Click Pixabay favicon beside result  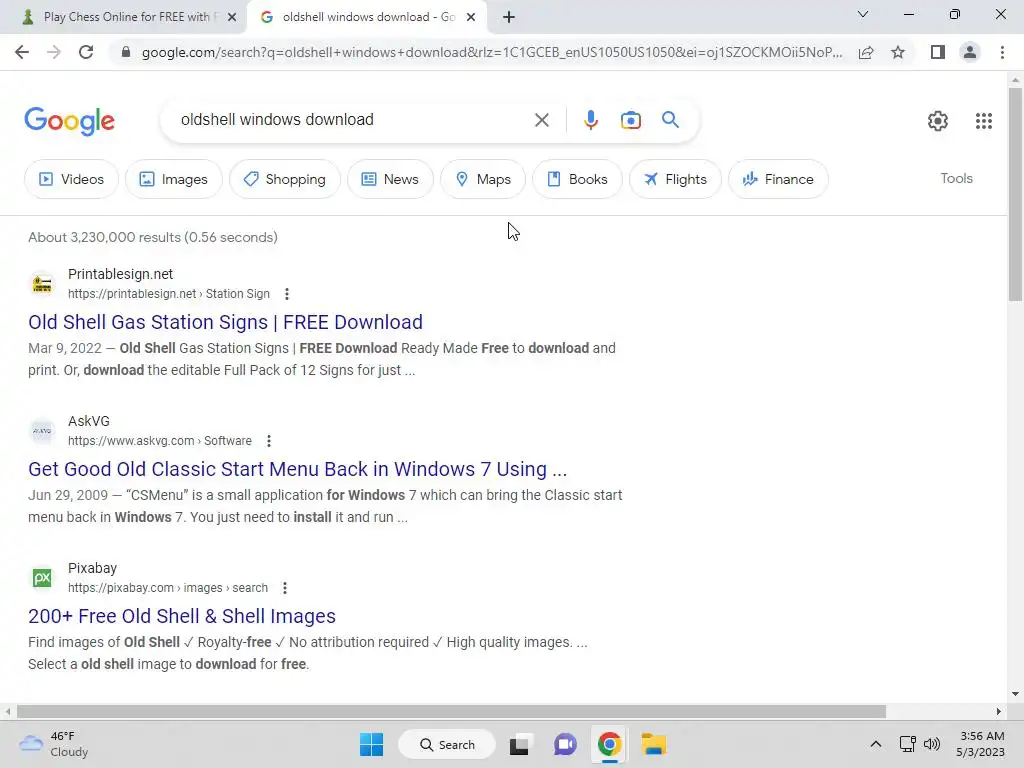point(42,578)
